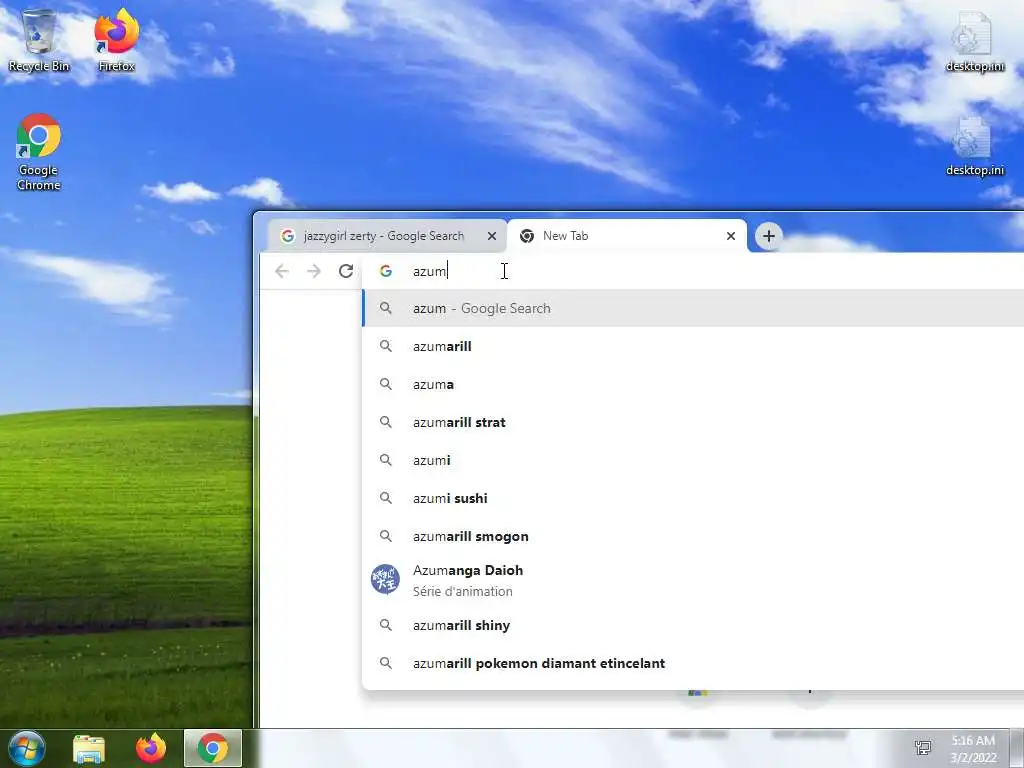Viewport: 1024px width, 768px height.
Task: Choose the 'Azumanga Daioh' animation series suggestion
Action: [x=693, y=580]
